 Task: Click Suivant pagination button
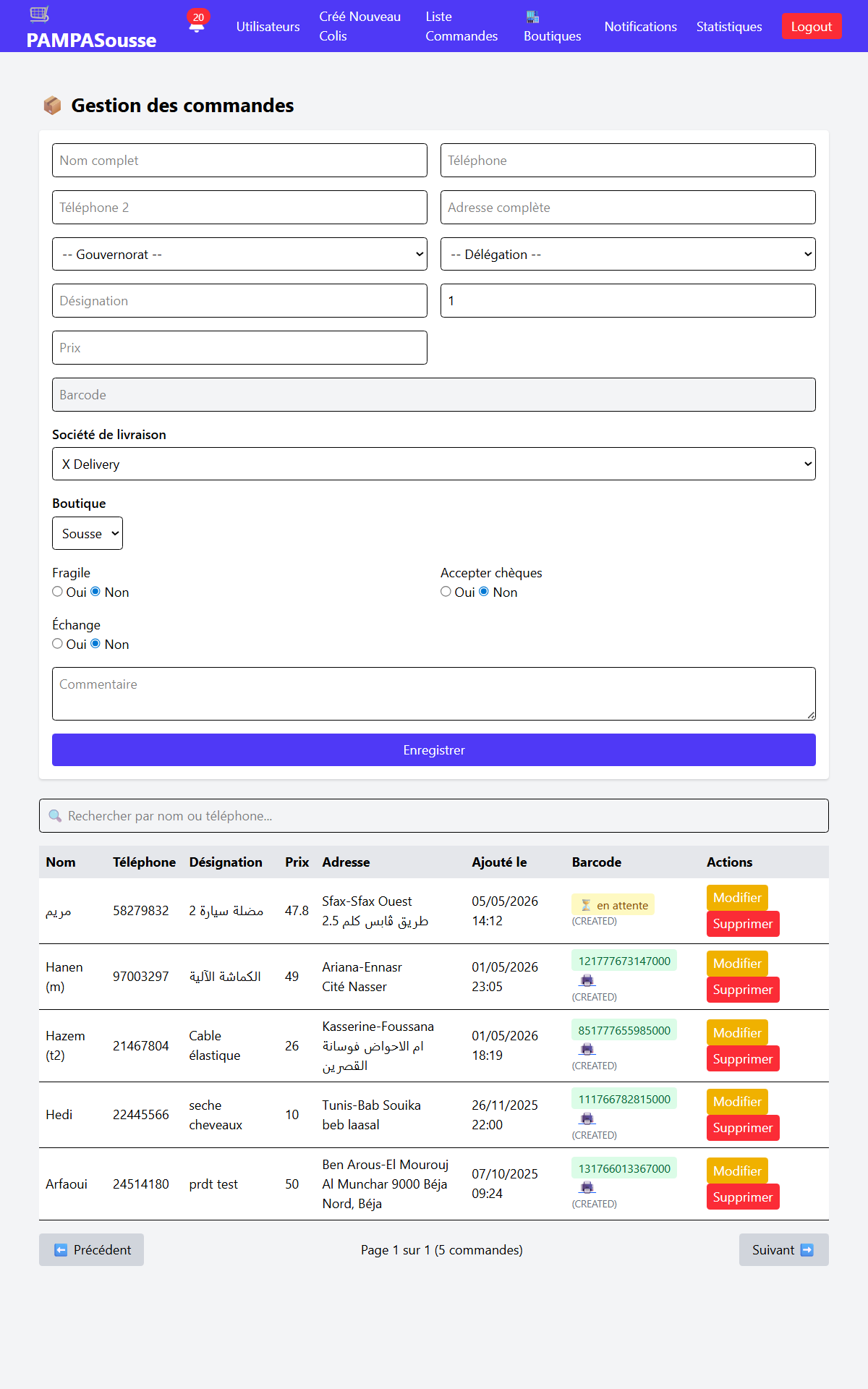tap(784, 1249)
